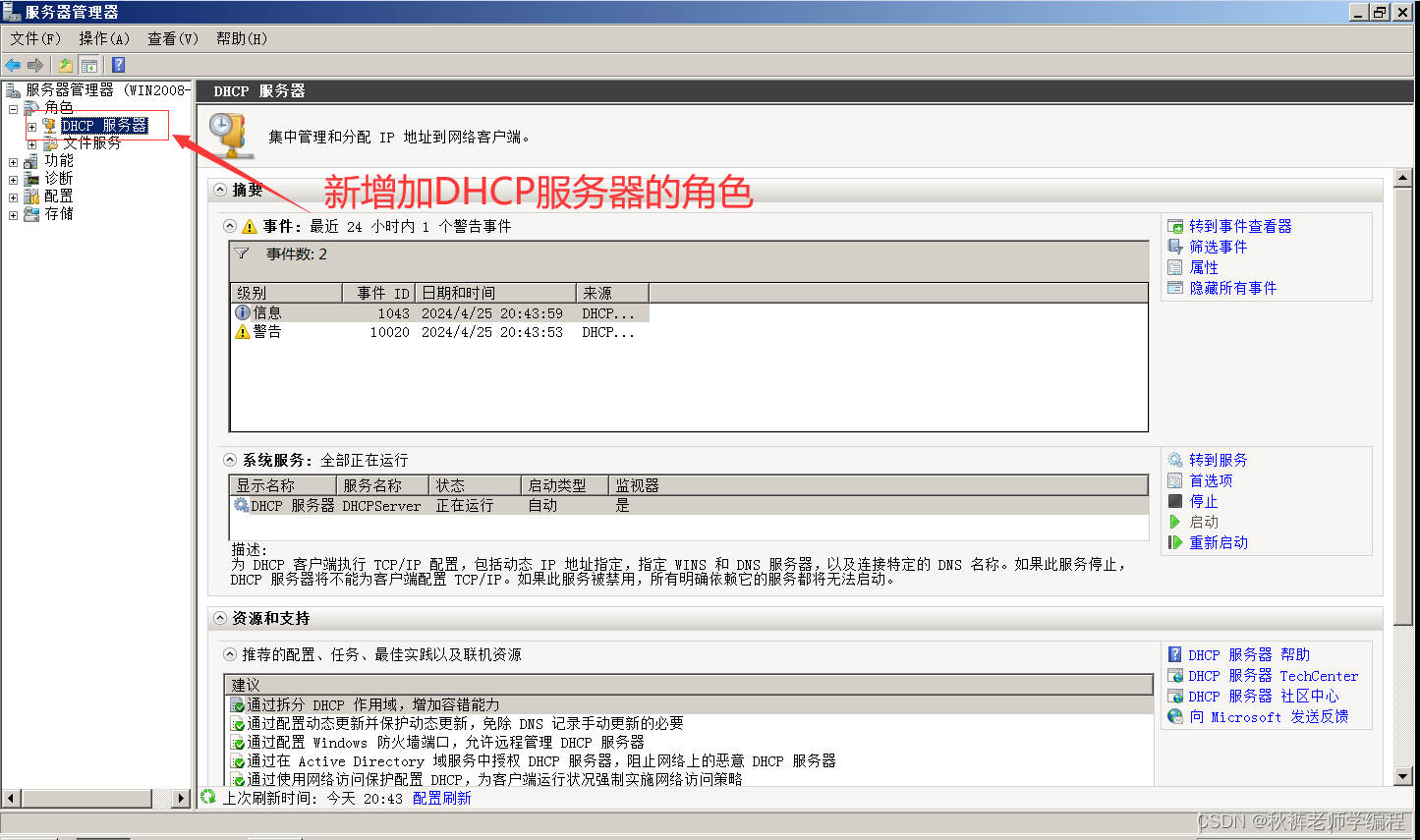1420x840 pixels.
Task: Click the tree pane right scroll arrow
Action: [180, 798]
